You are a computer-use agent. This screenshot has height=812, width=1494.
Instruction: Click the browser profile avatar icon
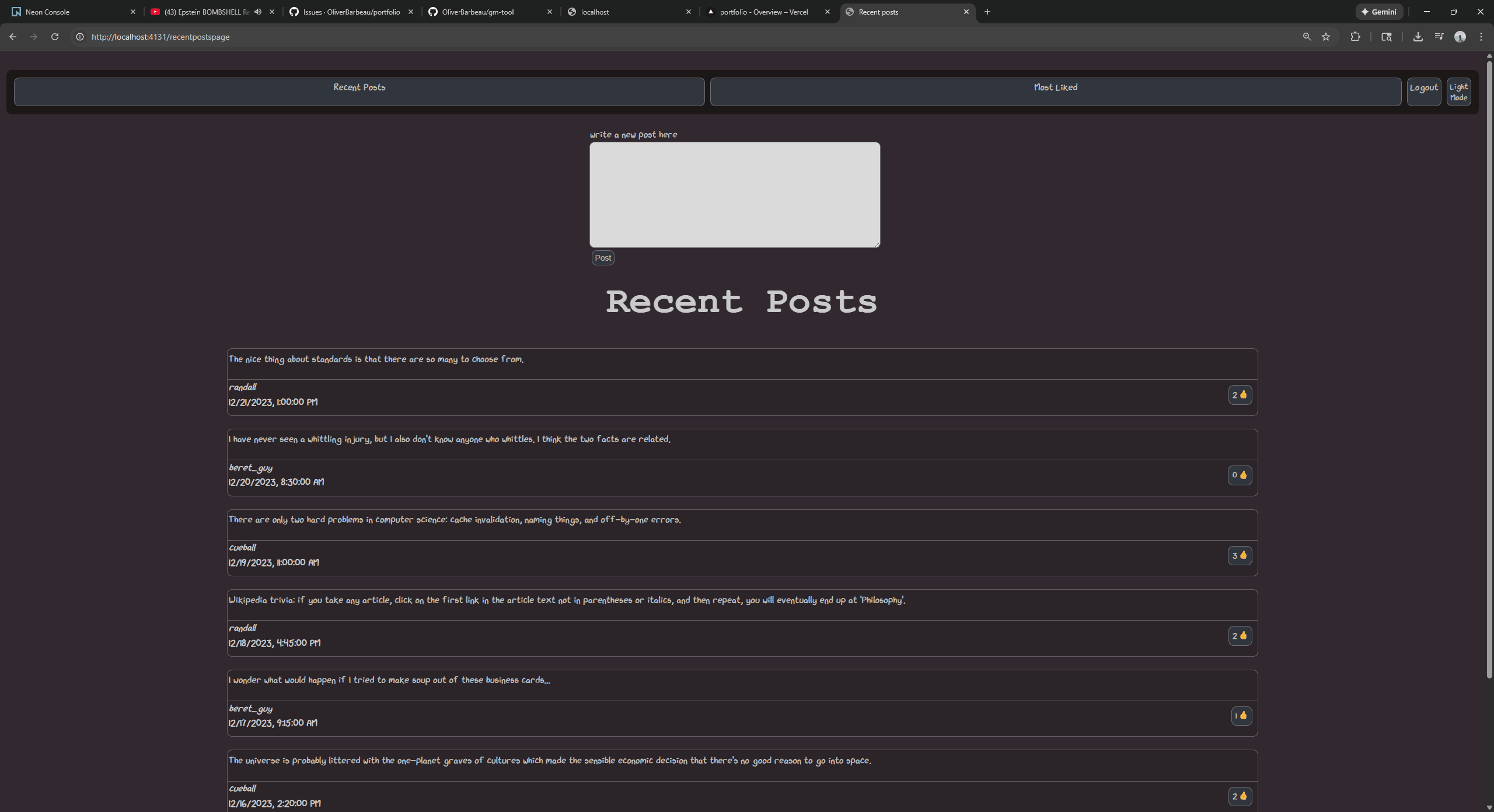(1460, 36)
